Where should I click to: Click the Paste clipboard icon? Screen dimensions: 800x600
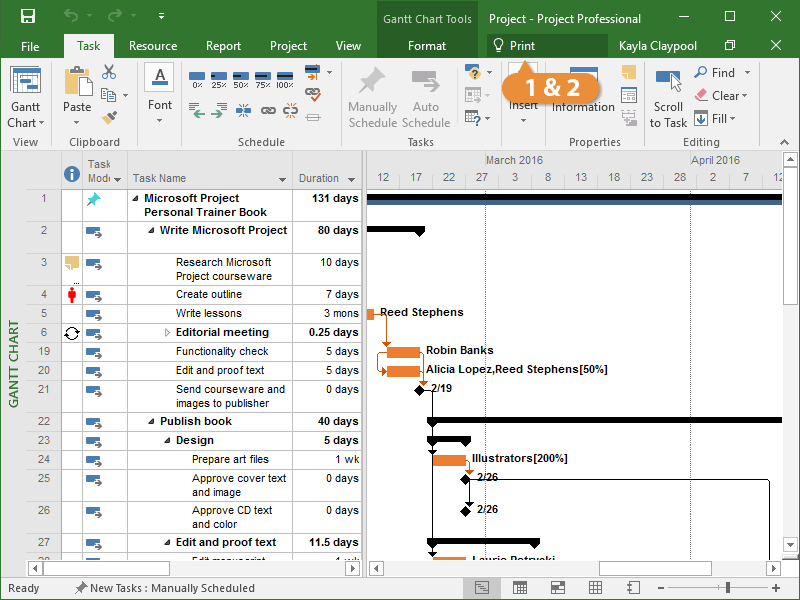(77, 84)
